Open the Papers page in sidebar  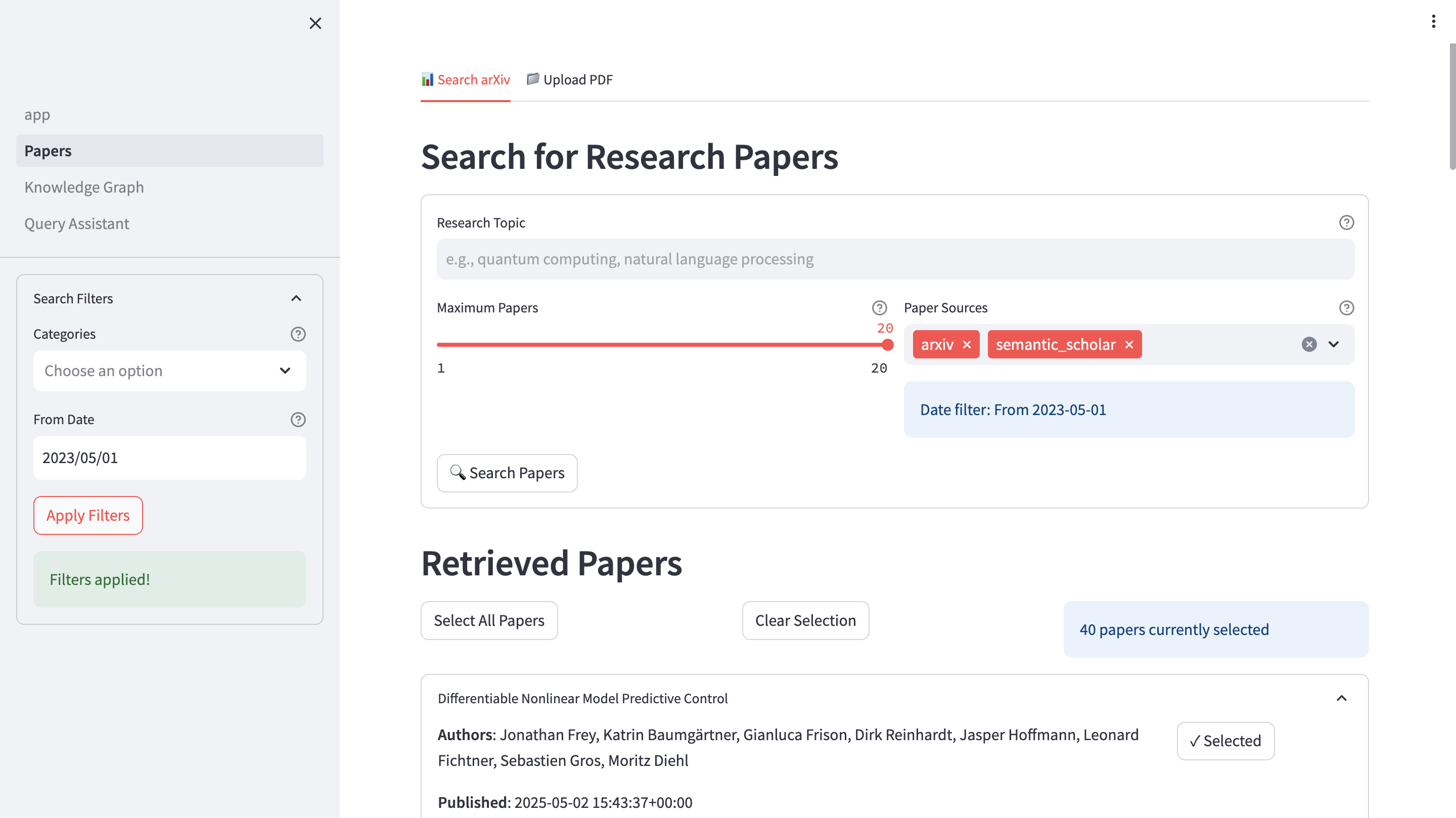(x=169, y=151)
